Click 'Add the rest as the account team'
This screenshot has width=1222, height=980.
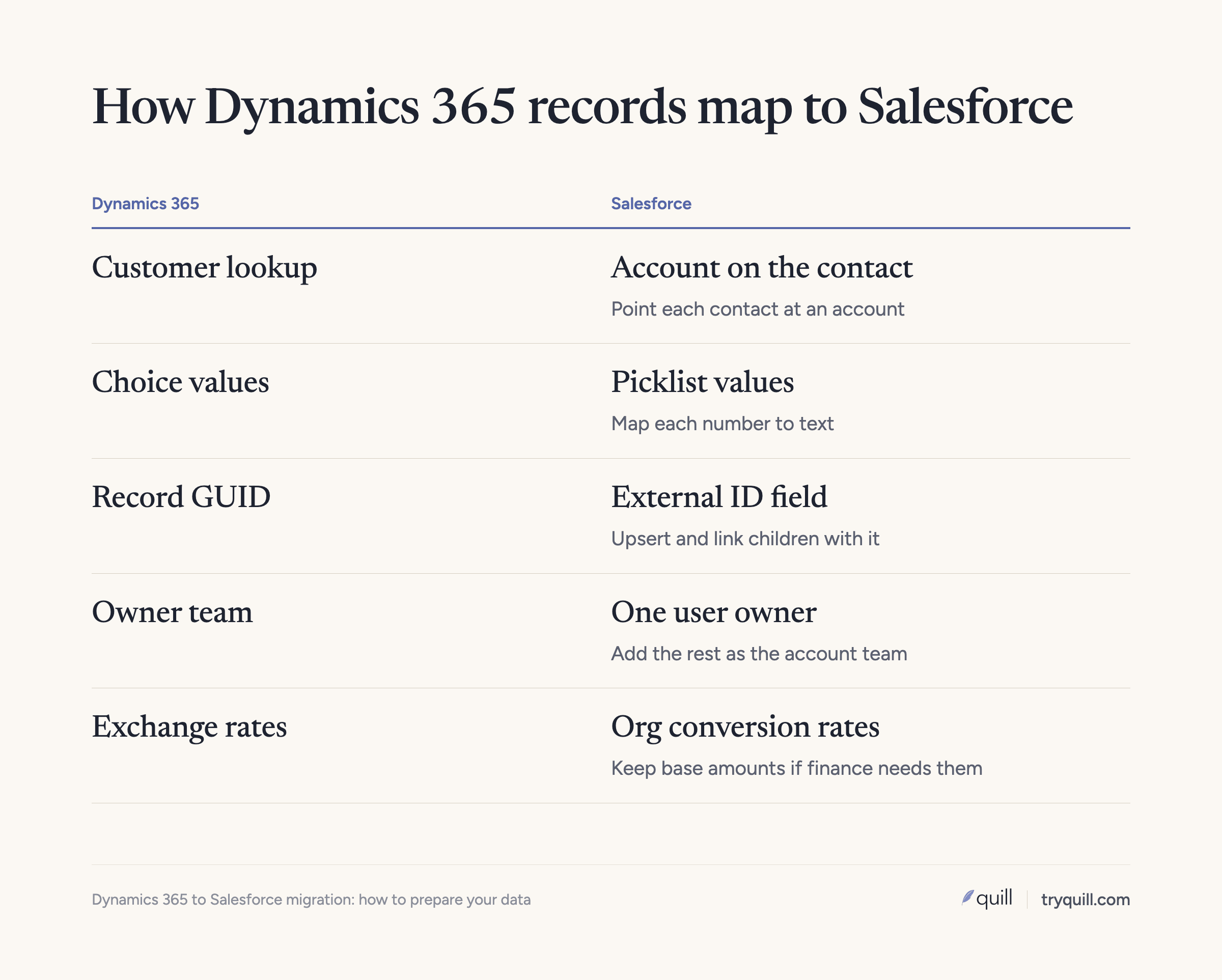(759, 654)
